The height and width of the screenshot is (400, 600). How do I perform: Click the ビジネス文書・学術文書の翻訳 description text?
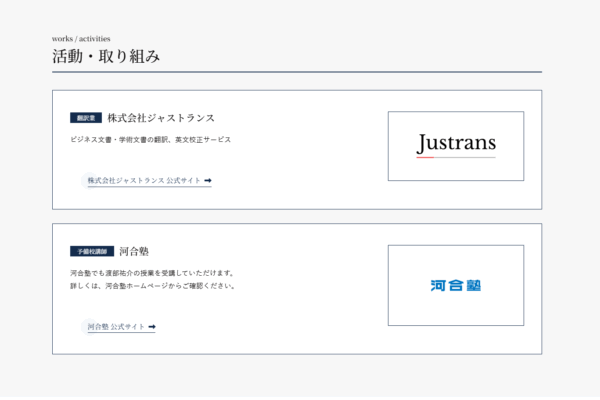150,140
